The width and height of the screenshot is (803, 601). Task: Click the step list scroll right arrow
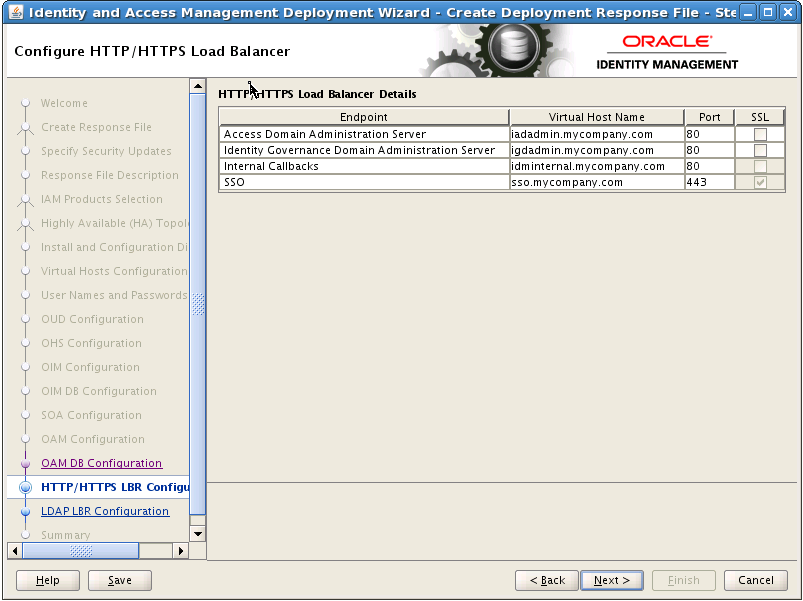(180, 551)
